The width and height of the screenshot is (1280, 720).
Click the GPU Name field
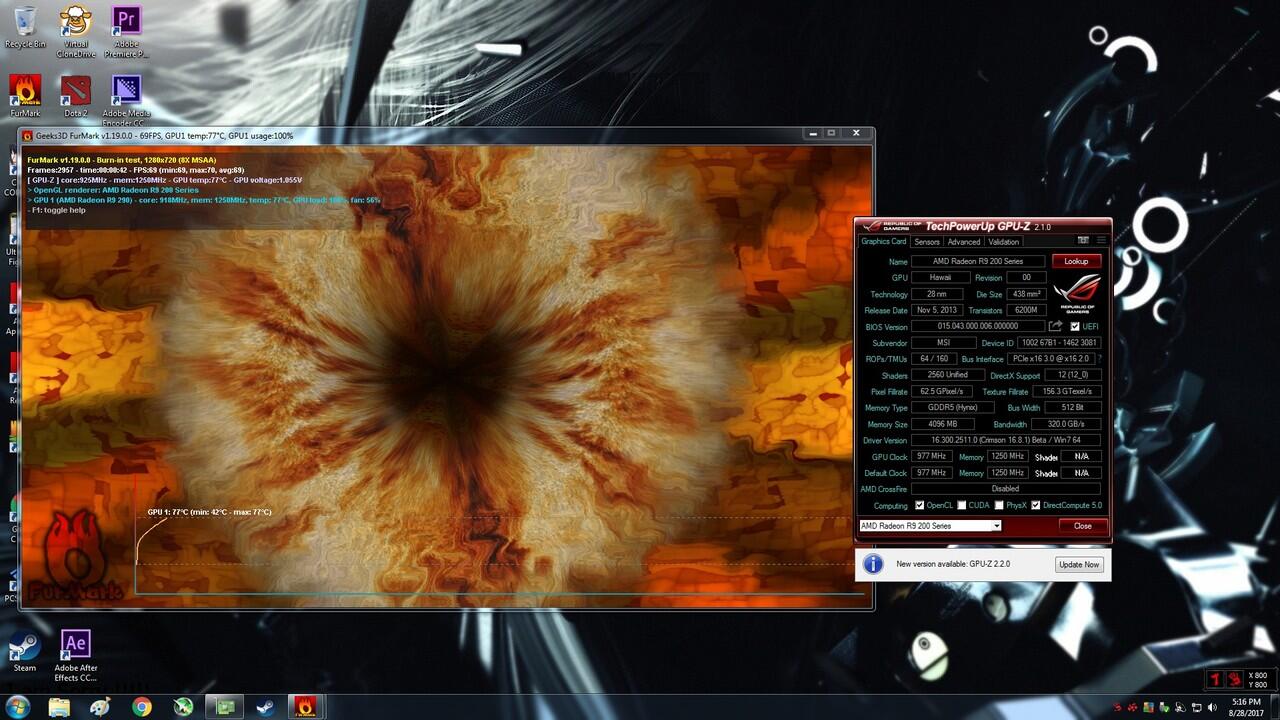coord(977,261)
